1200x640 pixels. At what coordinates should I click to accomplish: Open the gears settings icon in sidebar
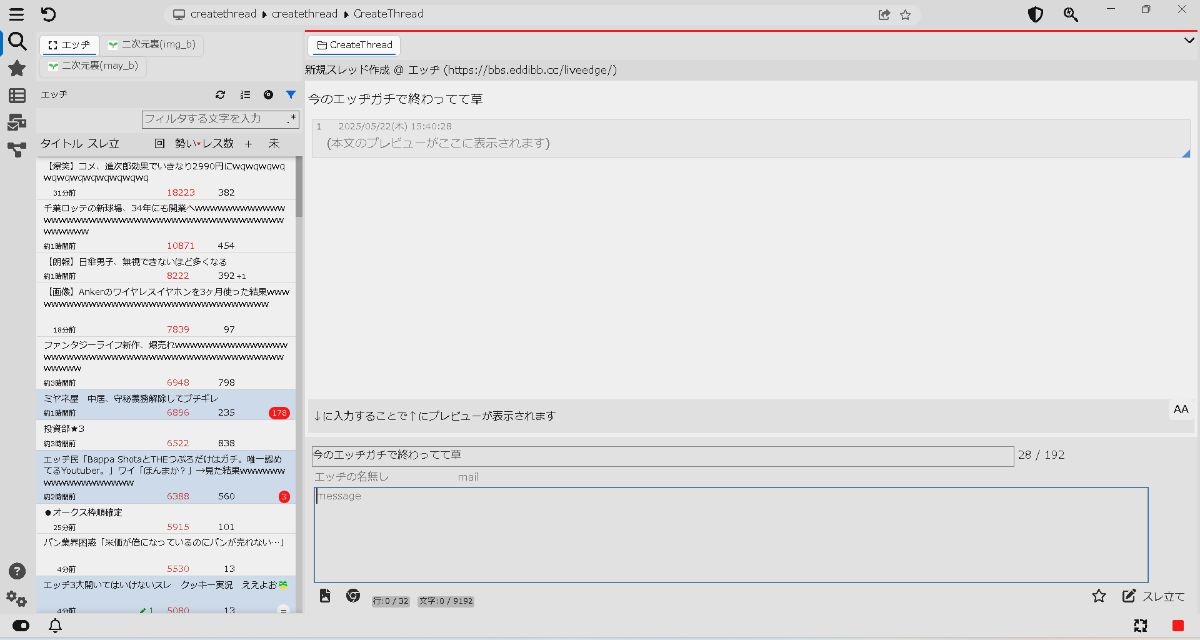pos(16,598)
